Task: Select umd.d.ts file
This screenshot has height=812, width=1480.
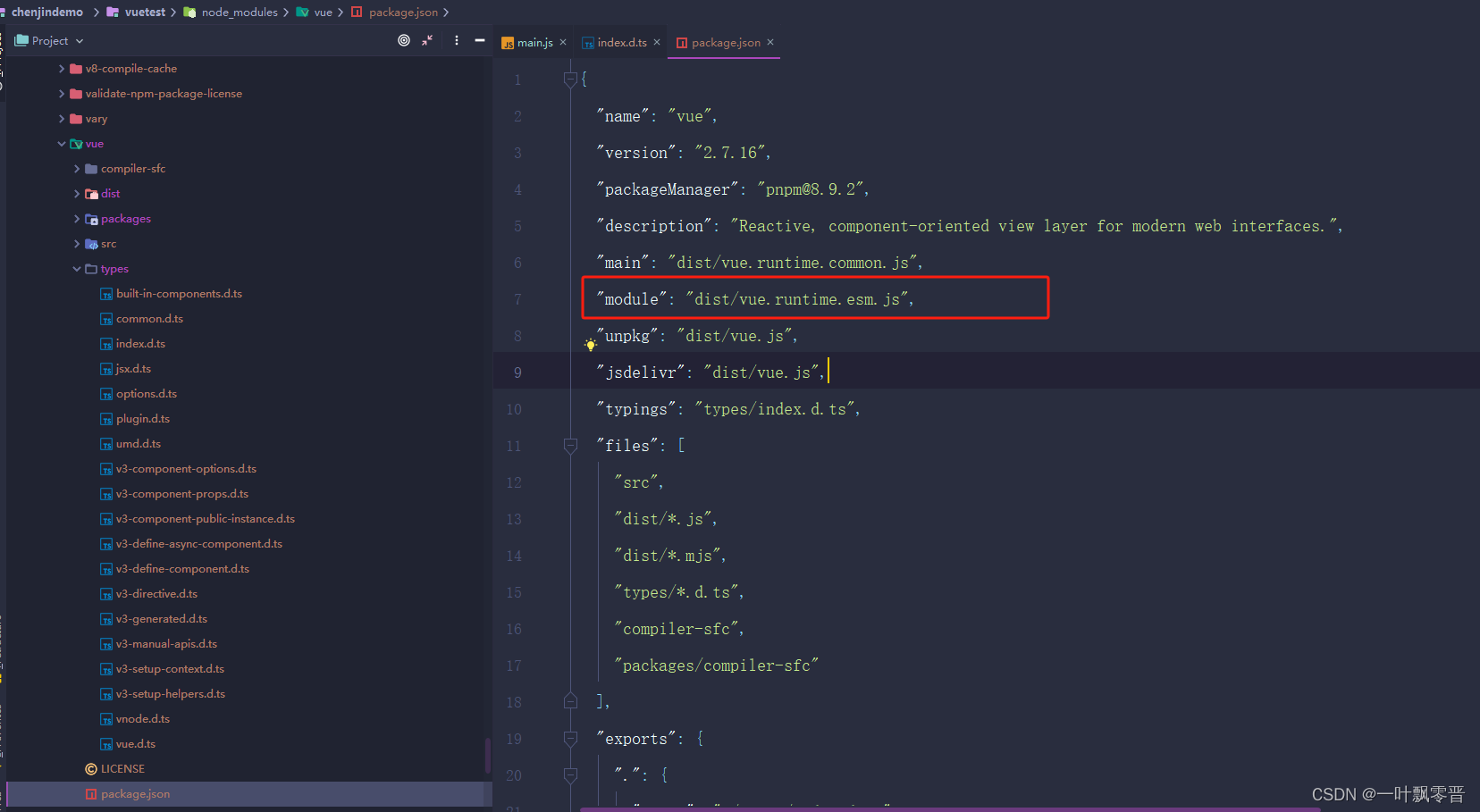Action: (x=139, y=444)
